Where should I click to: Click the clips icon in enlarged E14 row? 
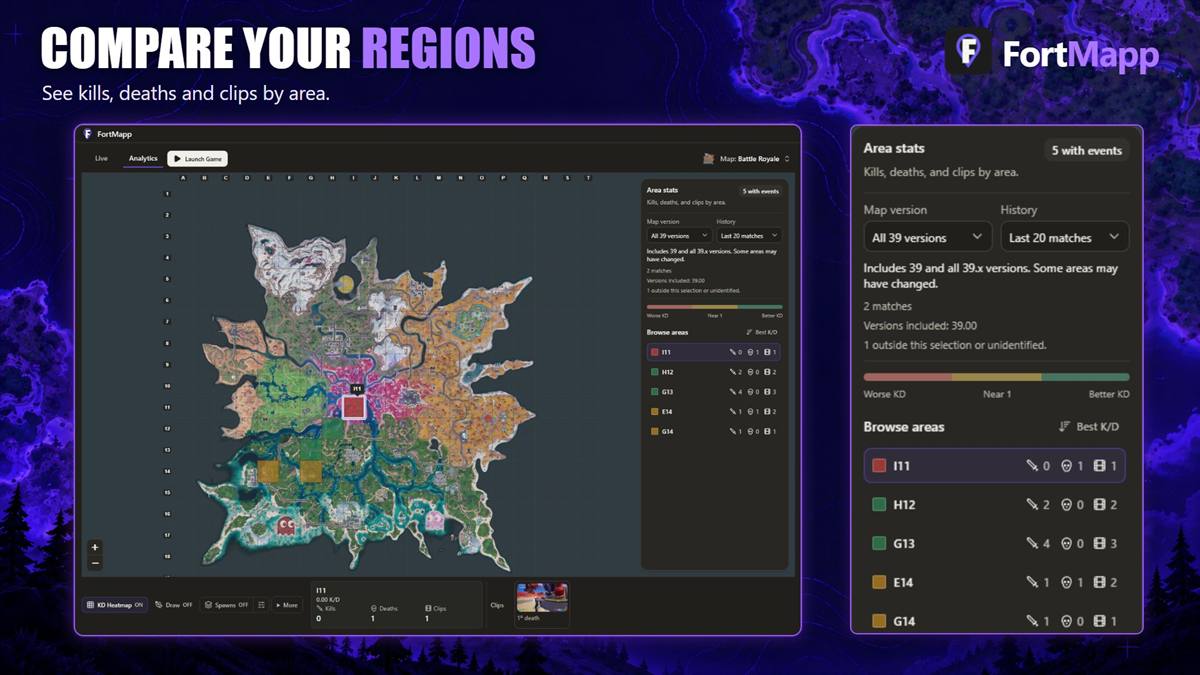[x=1100, y=582]
